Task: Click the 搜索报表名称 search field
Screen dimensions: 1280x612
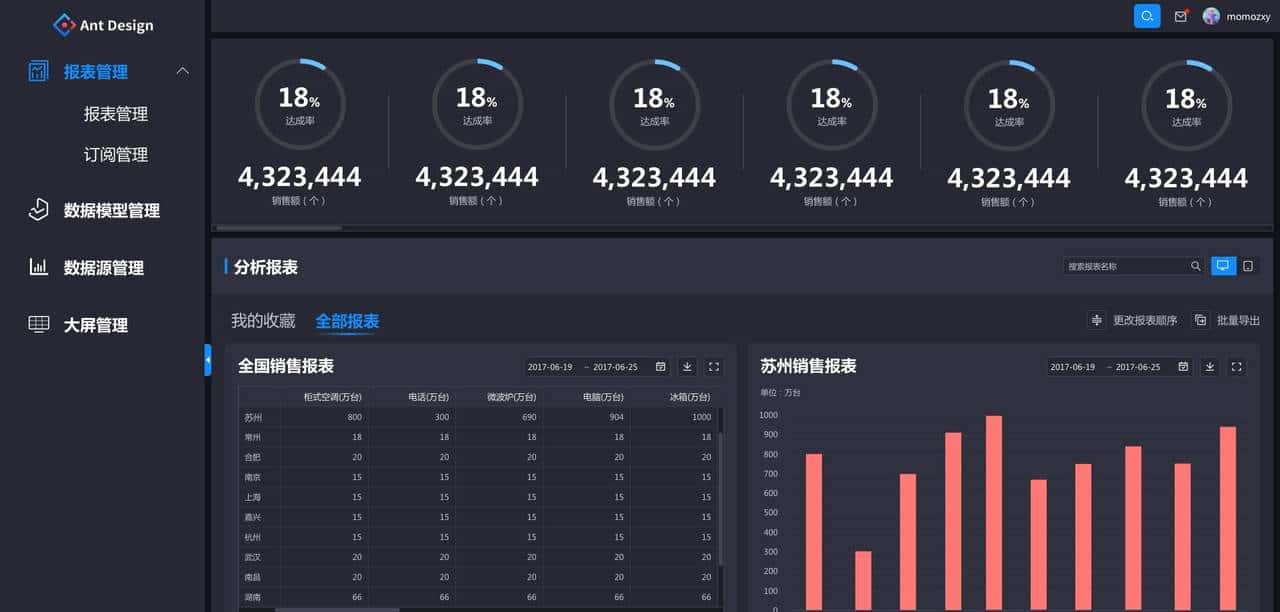Action: click(1125, 266)
